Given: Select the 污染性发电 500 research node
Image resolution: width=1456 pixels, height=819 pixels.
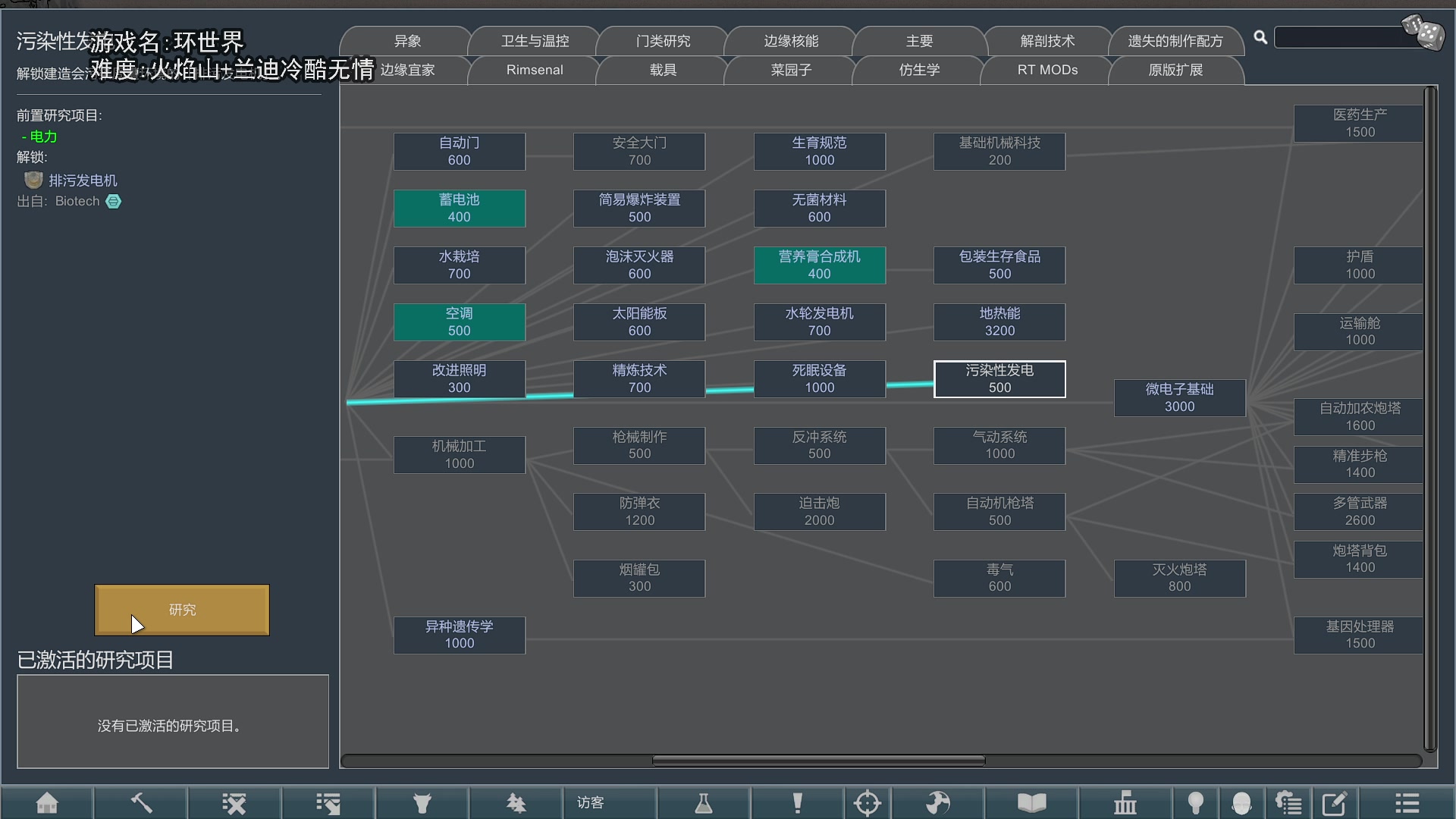Looking at the screenshot, I should pyautogui.click(x=999, y=379).
